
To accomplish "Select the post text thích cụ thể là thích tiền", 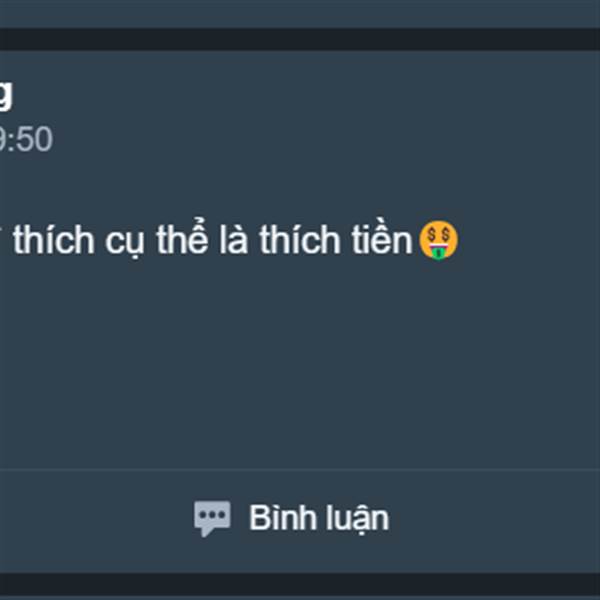I will (x=213, y=240).
